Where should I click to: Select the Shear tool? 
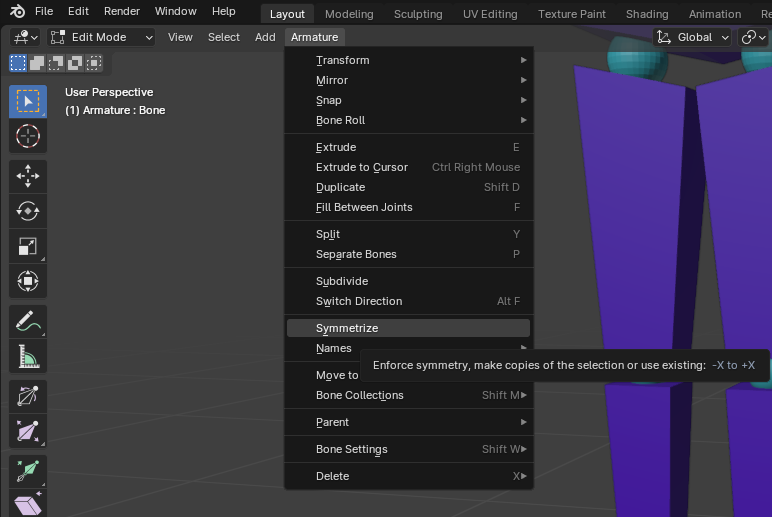pyautogui.click(x=28, y=504)
